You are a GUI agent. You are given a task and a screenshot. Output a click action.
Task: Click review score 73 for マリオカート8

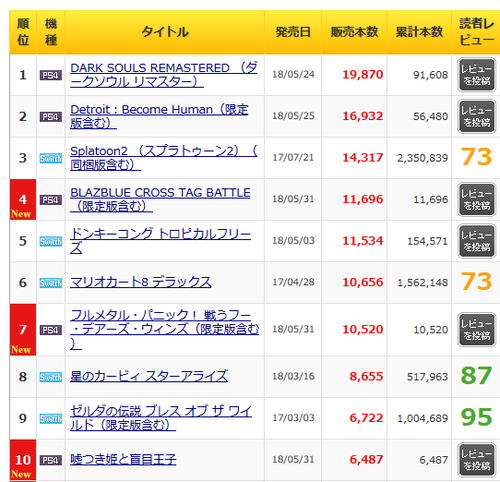[477, 282]
